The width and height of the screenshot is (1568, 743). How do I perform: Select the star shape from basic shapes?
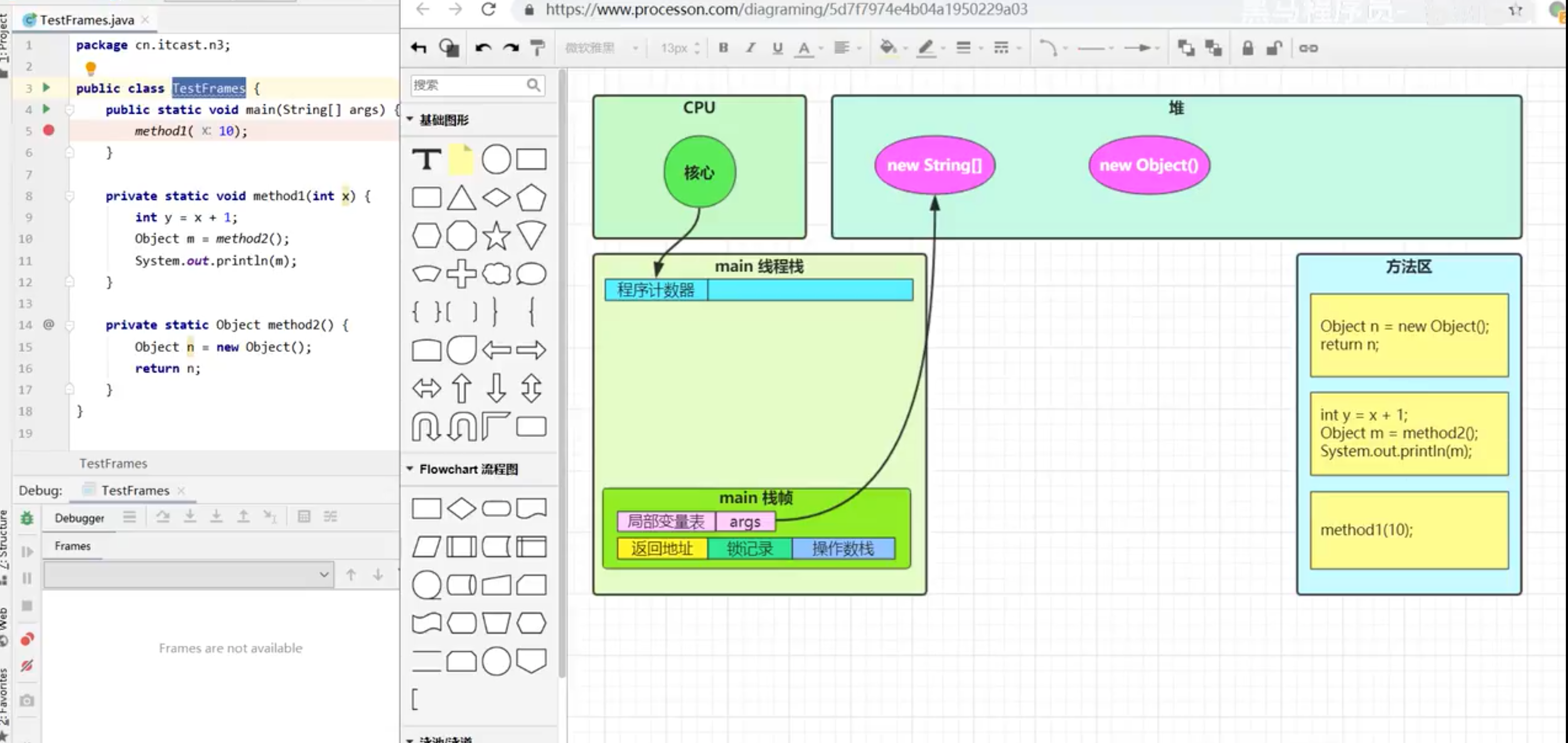496,236
